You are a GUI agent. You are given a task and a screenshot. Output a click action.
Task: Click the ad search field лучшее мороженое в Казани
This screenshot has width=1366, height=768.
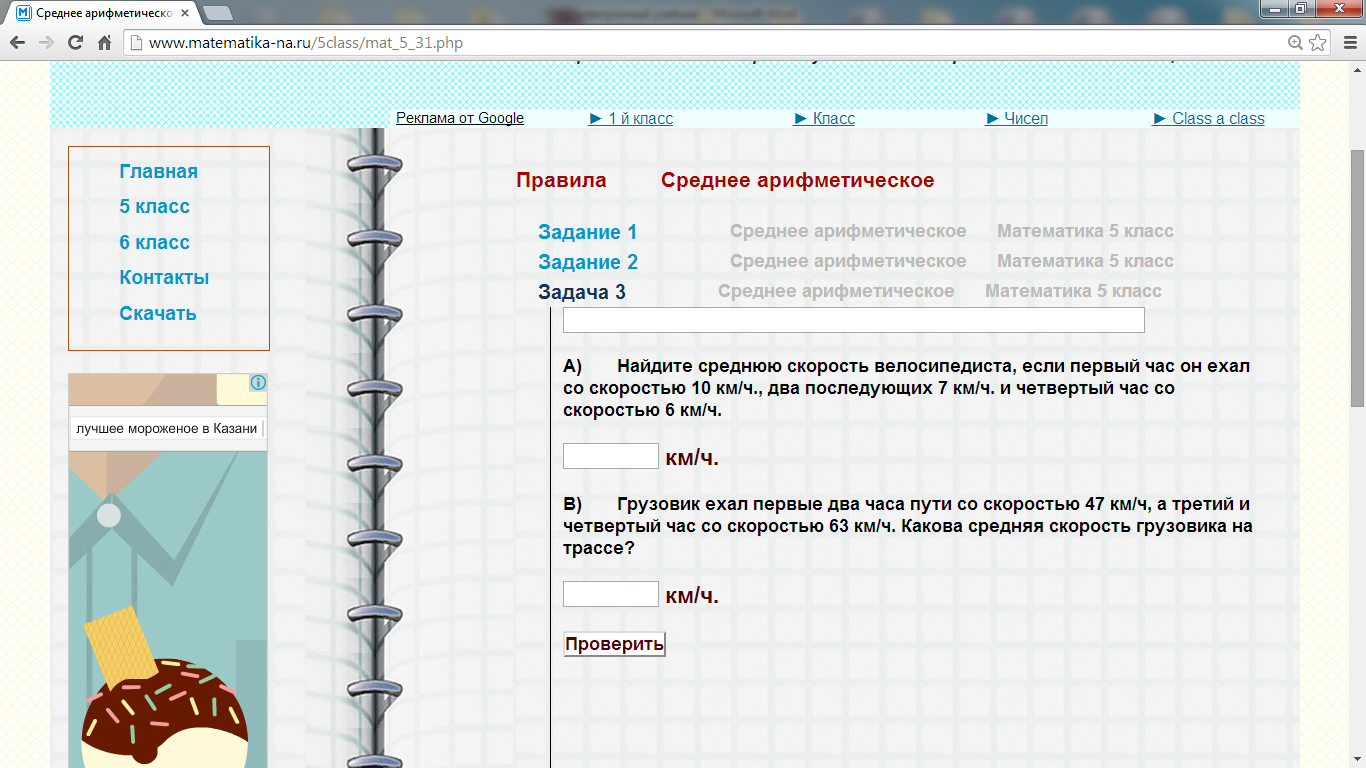tap(167, 429)
